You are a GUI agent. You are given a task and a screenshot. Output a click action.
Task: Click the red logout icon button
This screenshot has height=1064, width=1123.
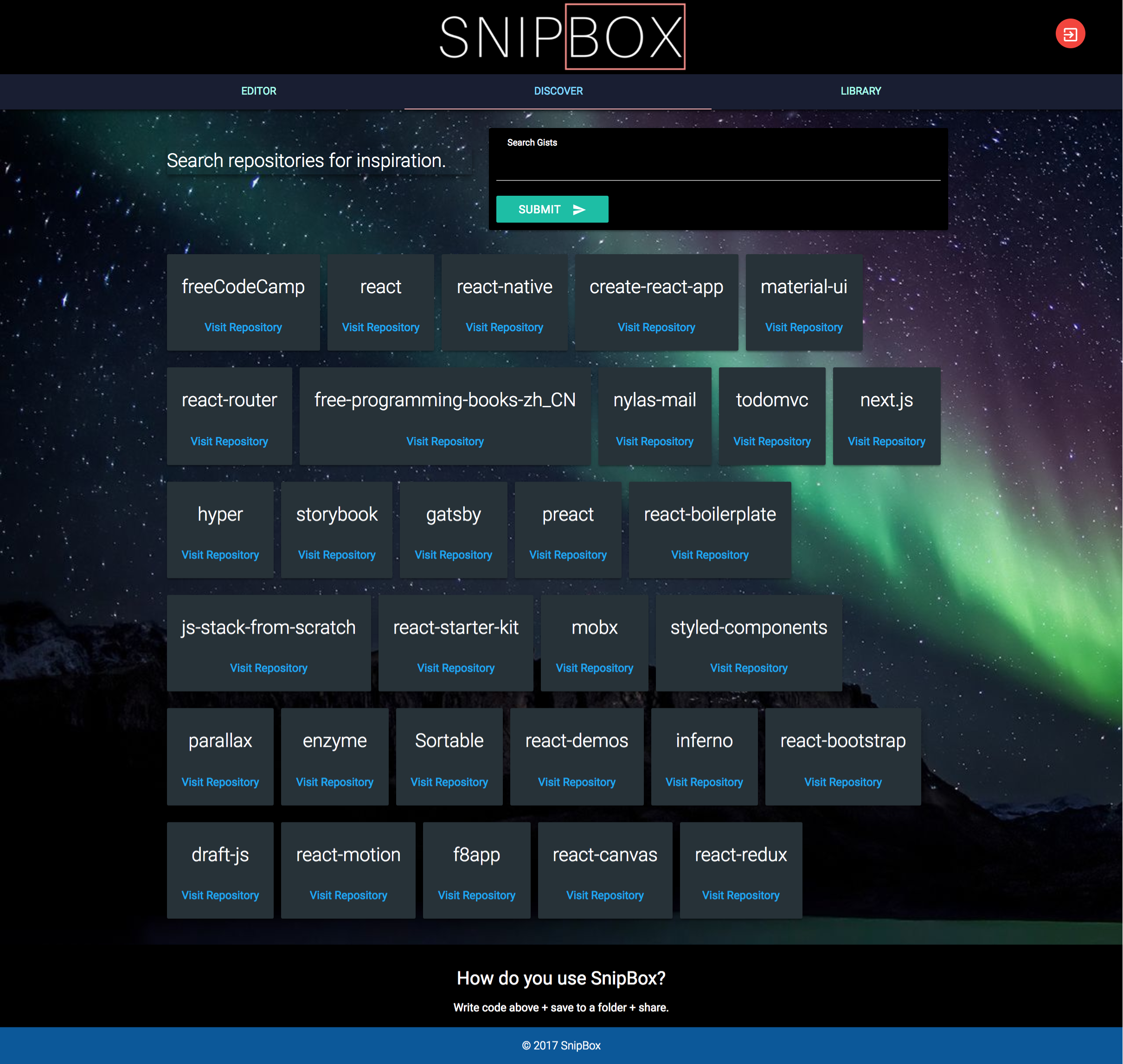pos(1070,35)
